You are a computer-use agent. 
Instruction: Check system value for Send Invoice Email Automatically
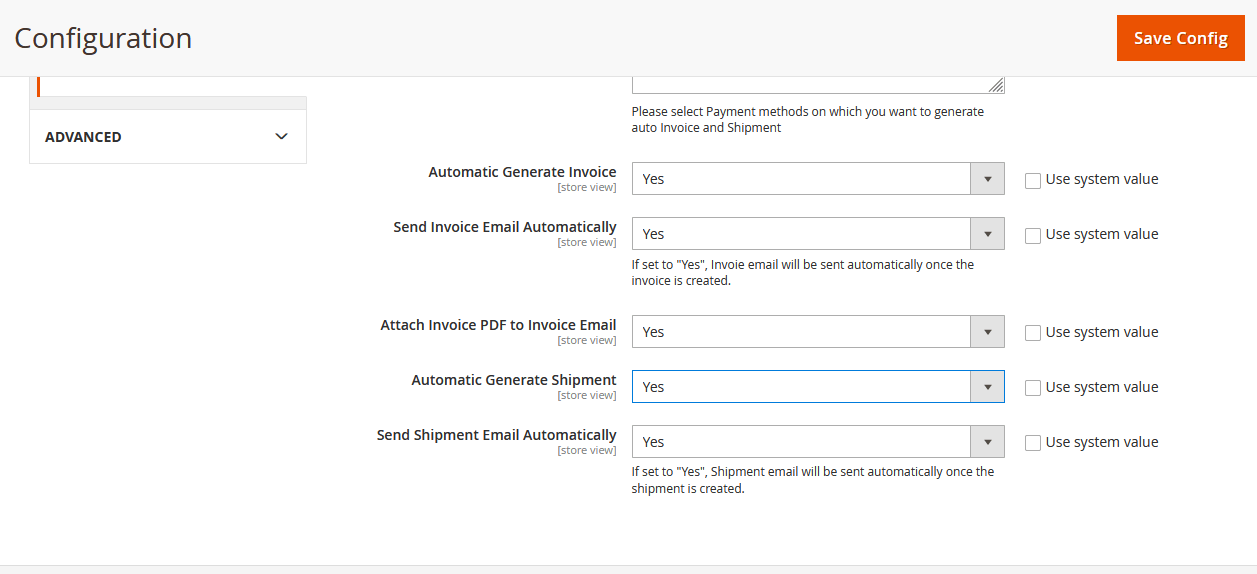click(x=1033, y=235)
